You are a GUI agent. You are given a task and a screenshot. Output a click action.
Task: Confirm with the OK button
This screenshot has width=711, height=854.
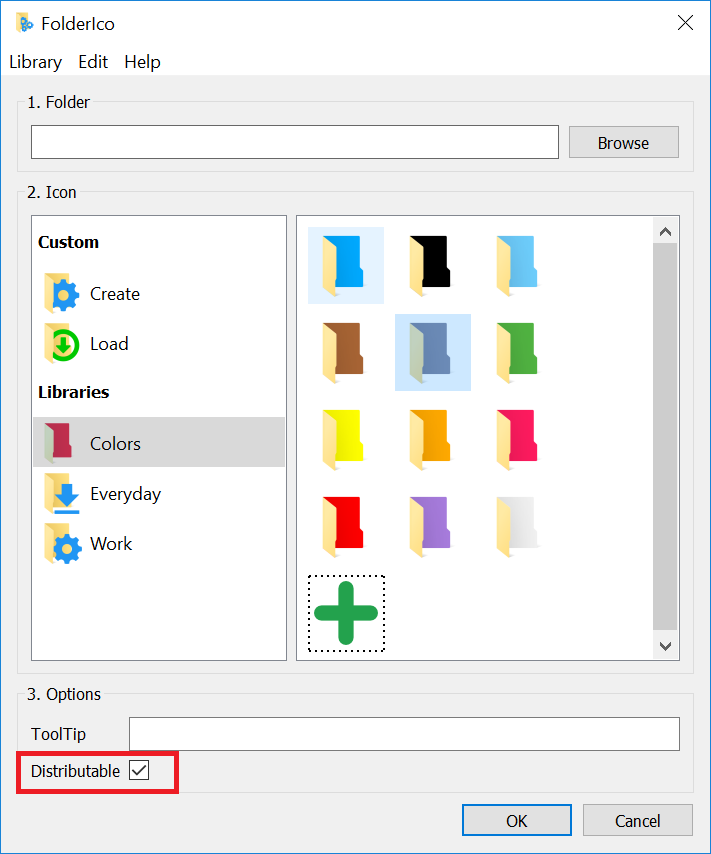516,820
